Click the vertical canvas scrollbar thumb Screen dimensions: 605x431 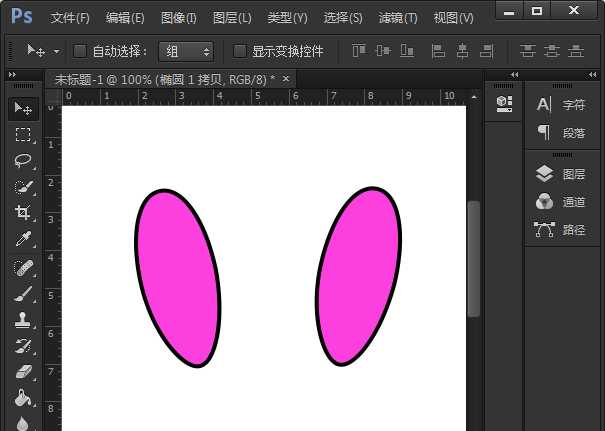(474, 258)
